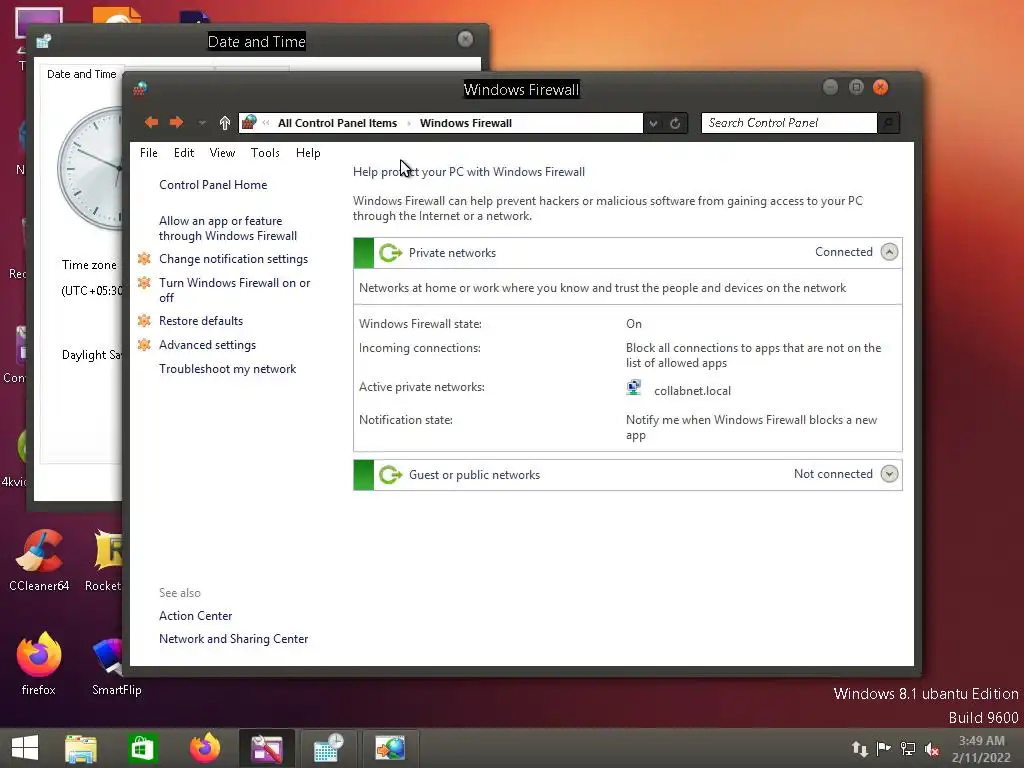Open the Tools menu
The width and height of the screenshot is (1024, 768).
click(265, 153)
